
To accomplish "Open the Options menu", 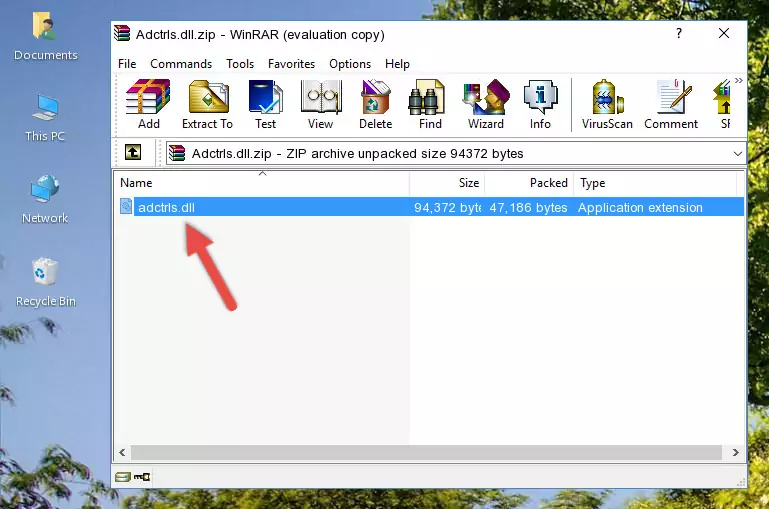I will tap(350, 64).
